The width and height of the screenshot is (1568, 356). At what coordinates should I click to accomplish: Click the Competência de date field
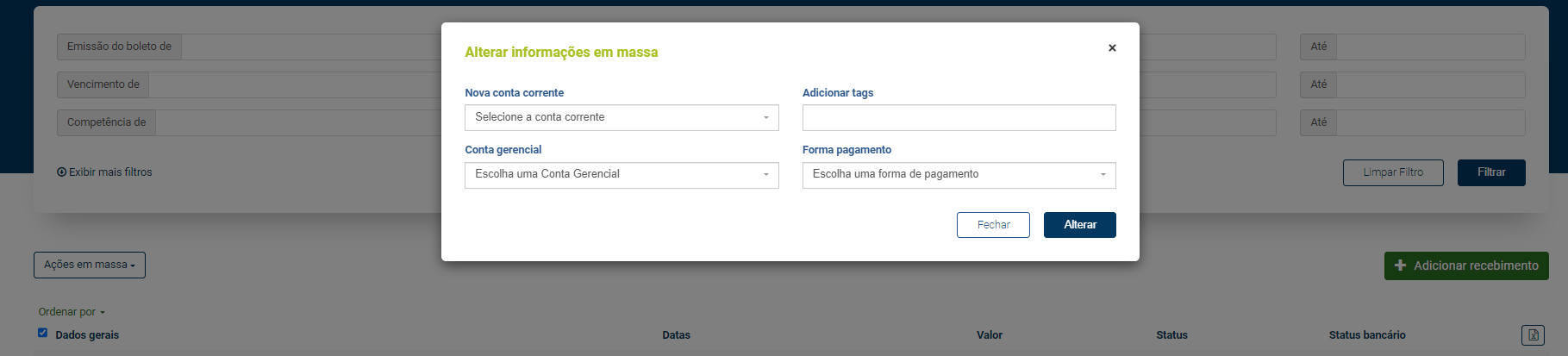tap(298, 122)
